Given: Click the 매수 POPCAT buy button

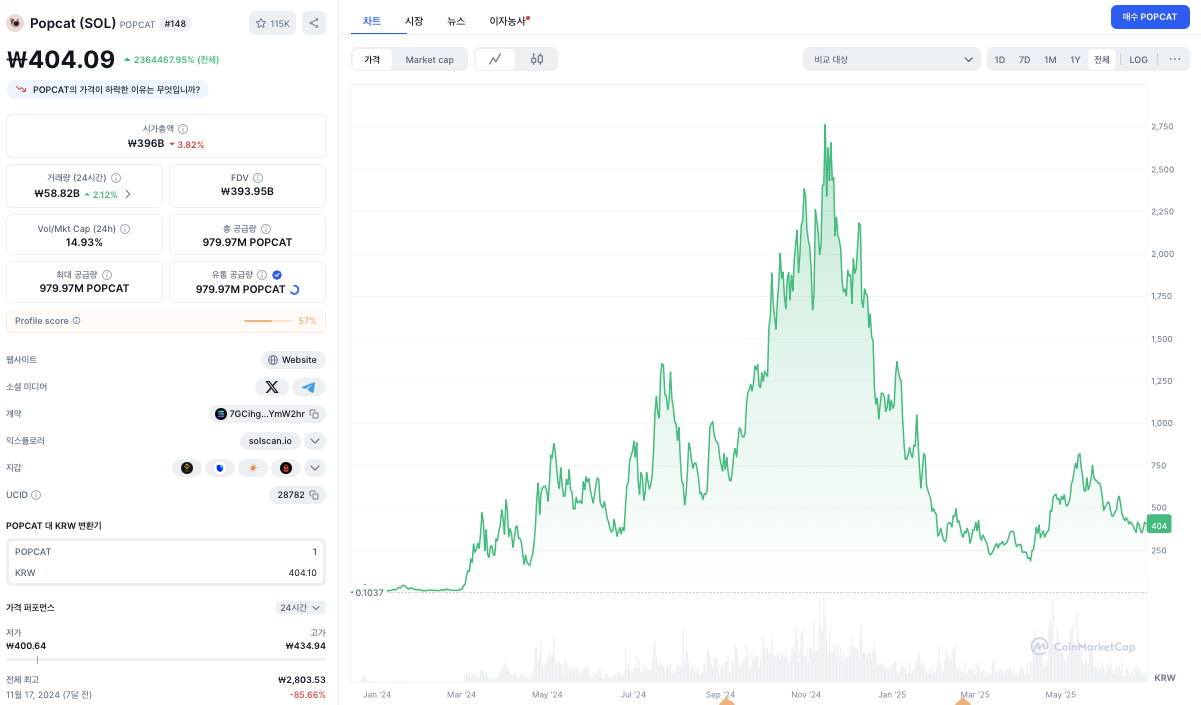Looking at the screenshot, I should pyautogui.click(x=1150, y=17).
